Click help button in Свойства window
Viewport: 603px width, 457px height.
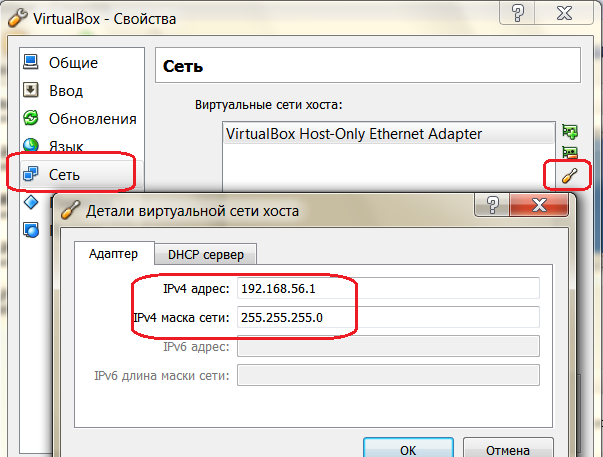(x=518, y=13)
